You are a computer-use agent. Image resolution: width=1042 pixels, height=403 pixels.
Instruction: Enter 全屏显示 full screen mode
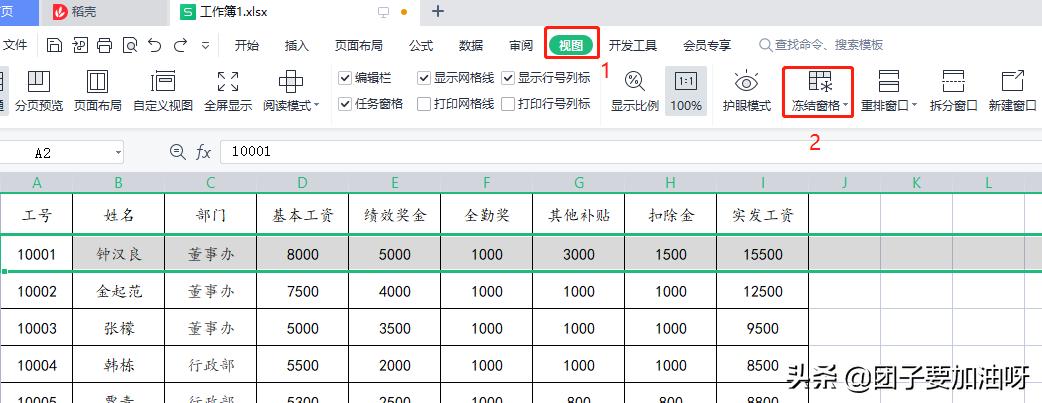(228, 91)
